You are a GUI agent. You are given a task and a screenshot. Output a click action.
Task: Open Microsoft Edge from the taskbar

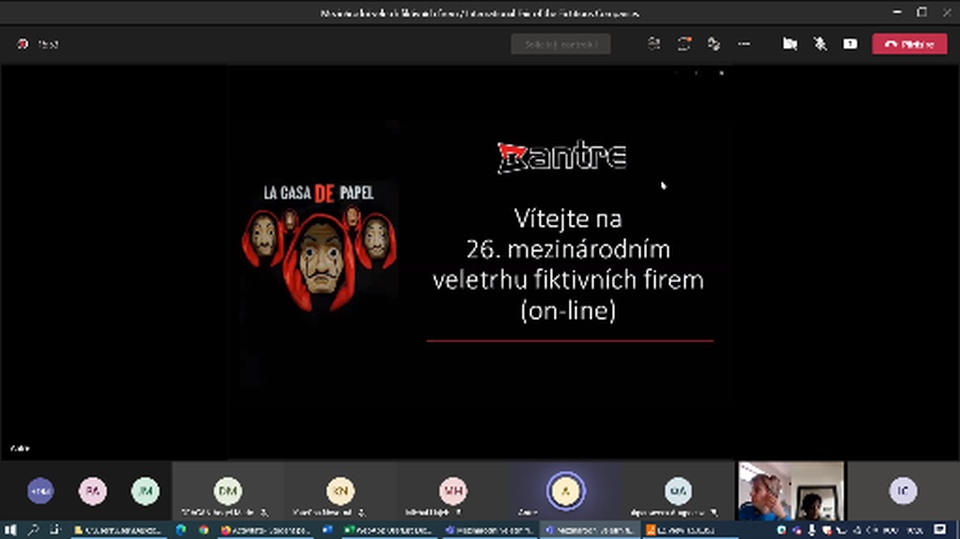[181, 530]
